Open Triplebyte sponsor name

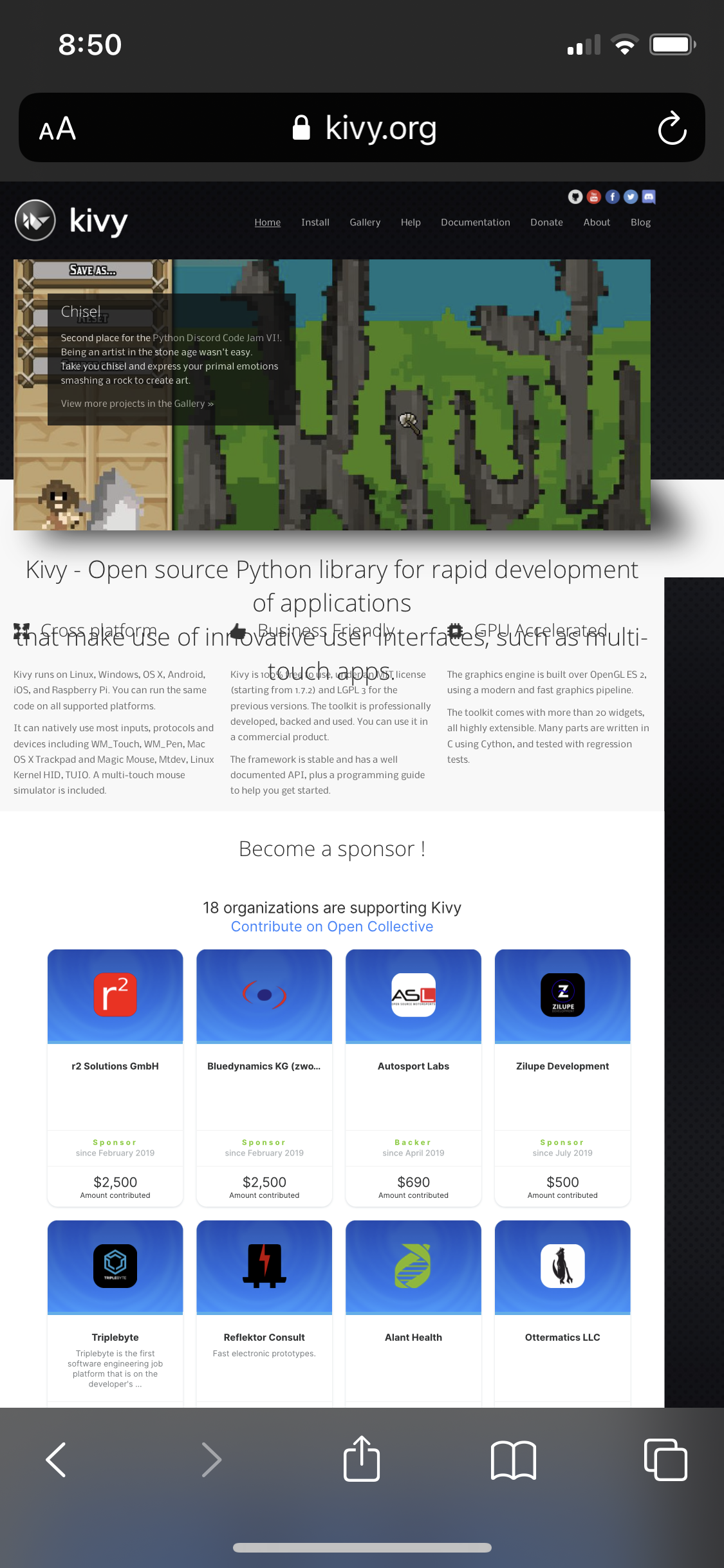pos(115,1337)
